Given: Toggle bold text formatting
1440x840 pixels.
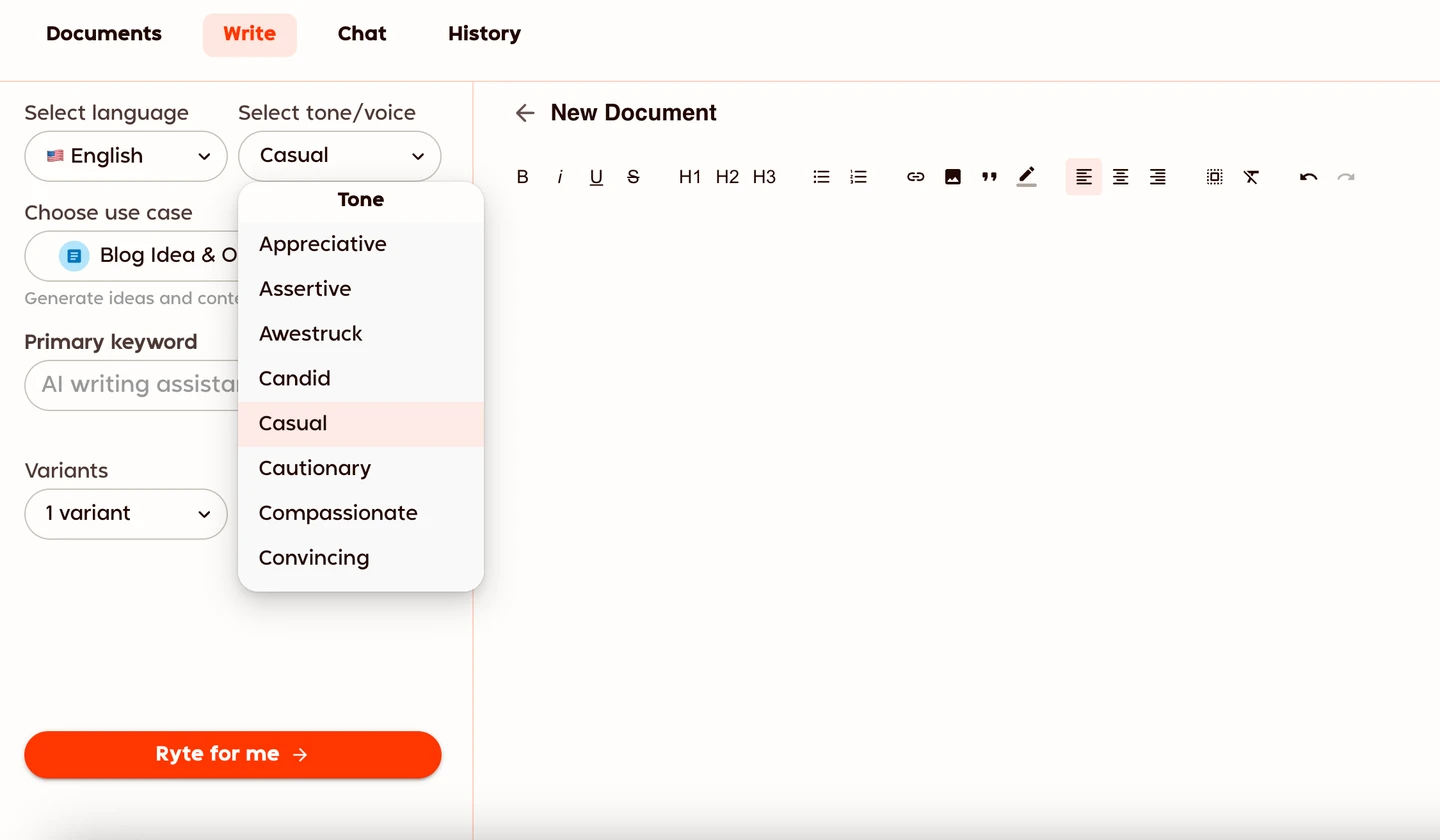Looking at the screenshot, I should click(522, 176).
